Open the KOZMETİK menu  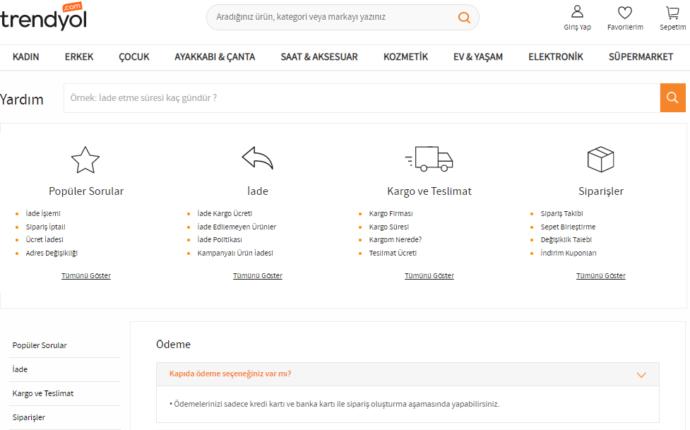[x=405, y=57]
